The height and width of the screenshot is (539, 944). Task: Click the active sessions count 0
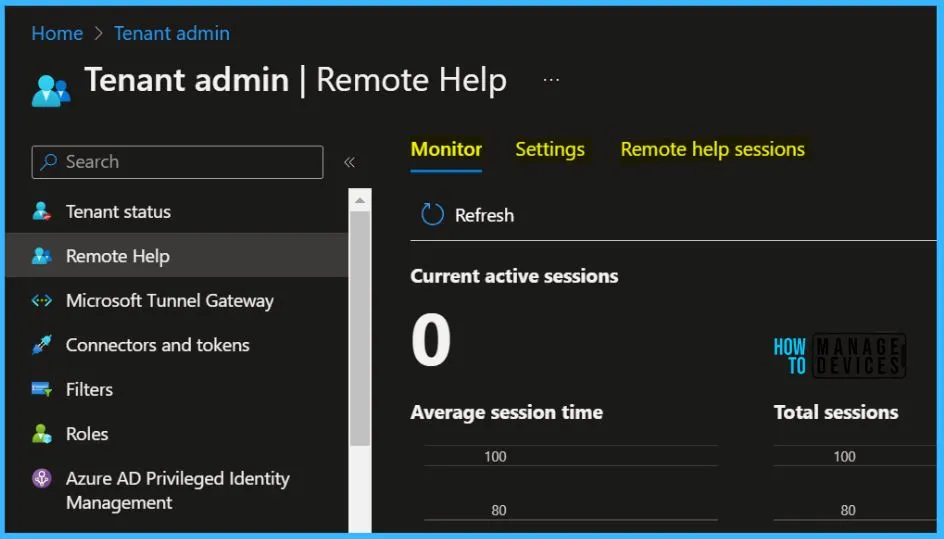pos(431,339)
